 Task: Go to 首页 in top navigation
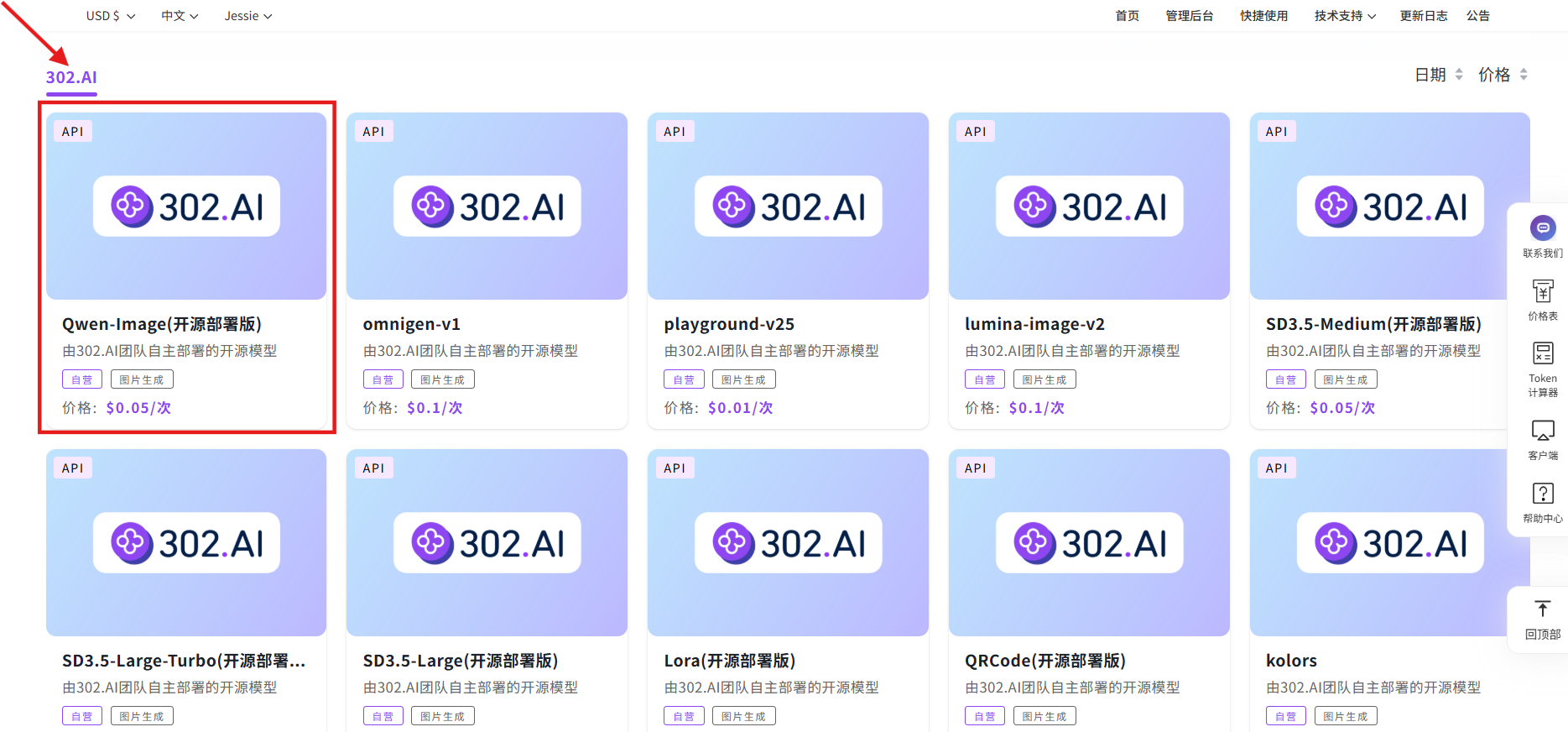click(1127, 16)
